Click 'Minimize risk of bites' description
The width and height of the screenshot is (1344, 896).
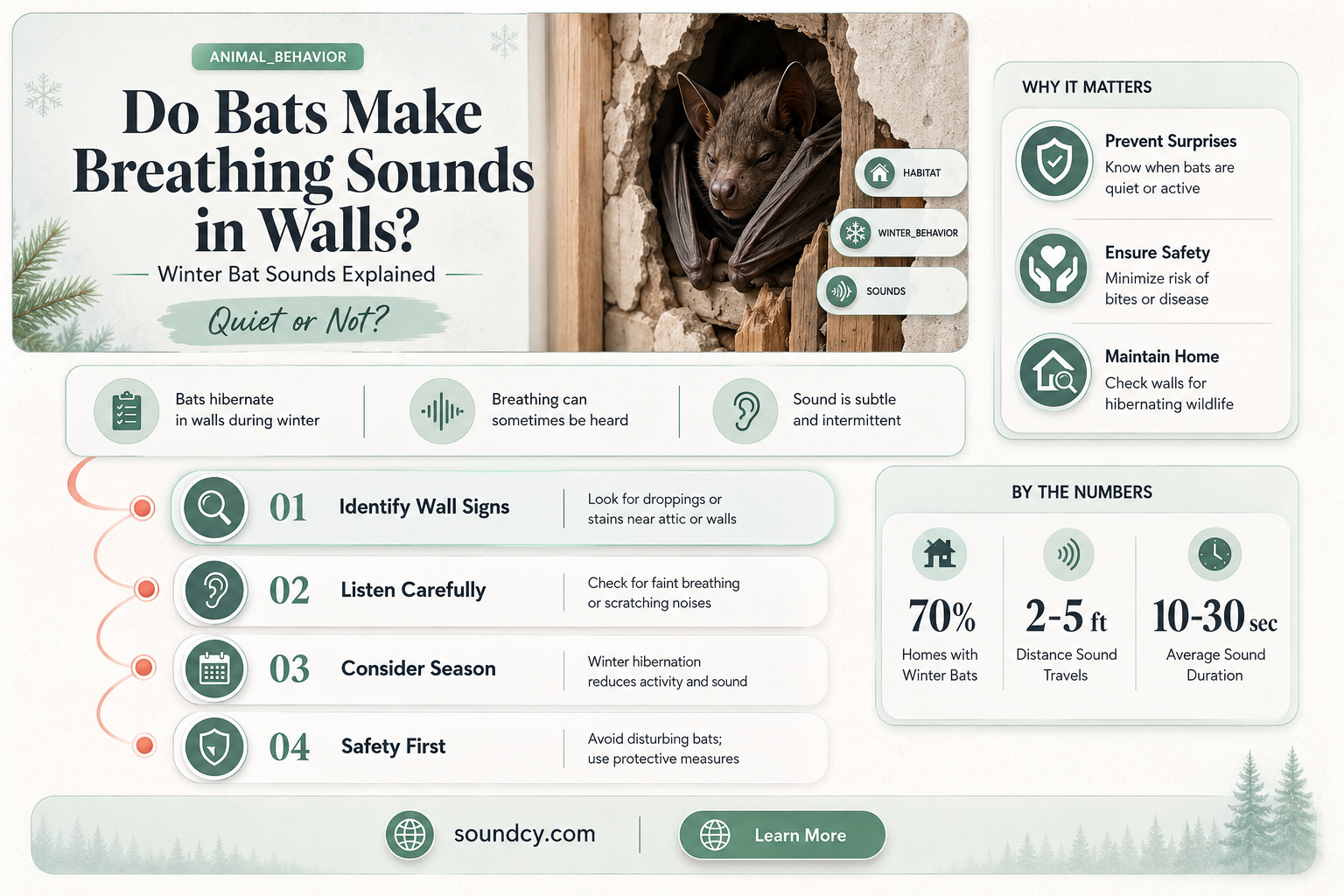1157,289
